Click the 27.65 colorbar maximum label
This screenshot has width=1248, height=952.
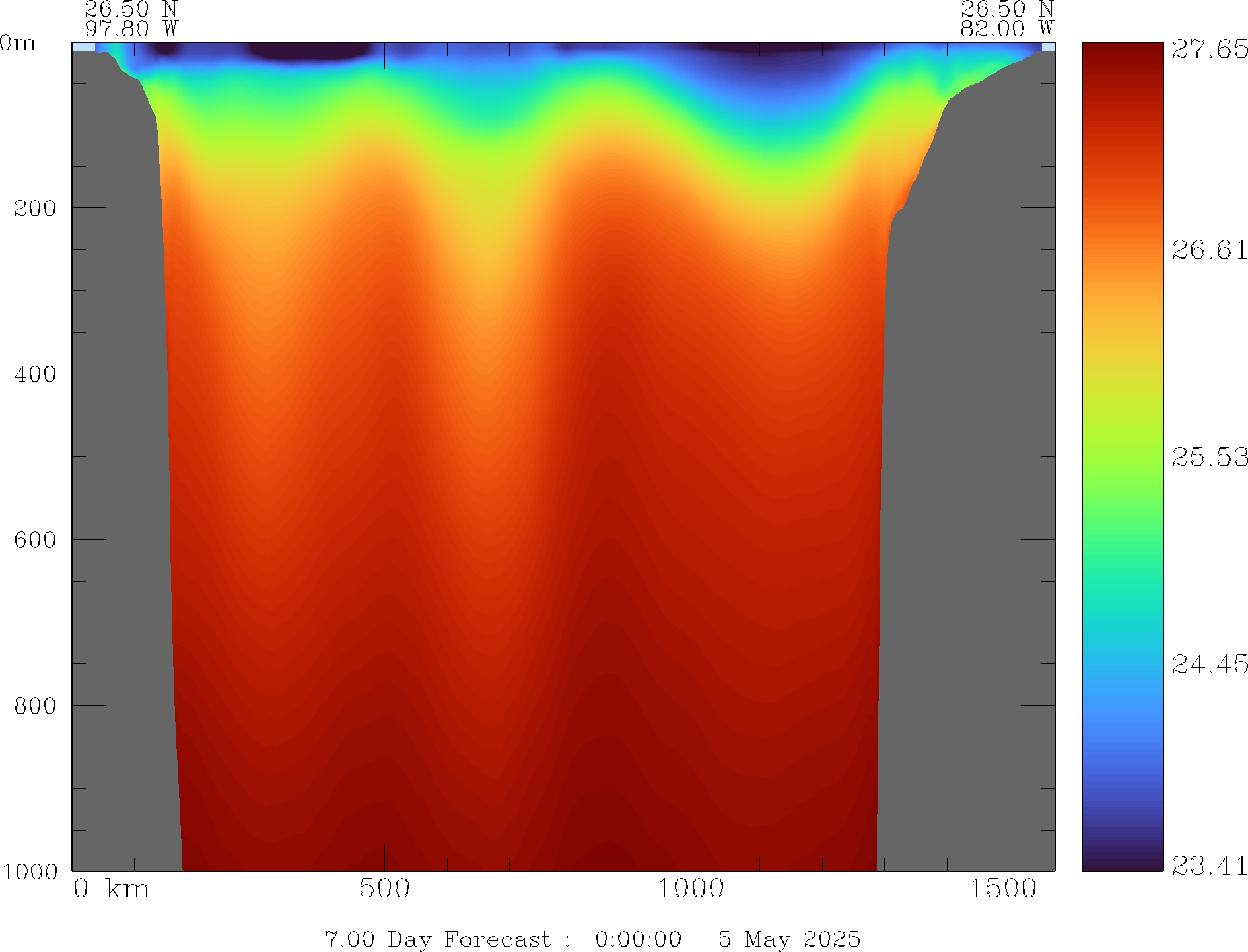pyautogui.click(x=1210, y=50)
